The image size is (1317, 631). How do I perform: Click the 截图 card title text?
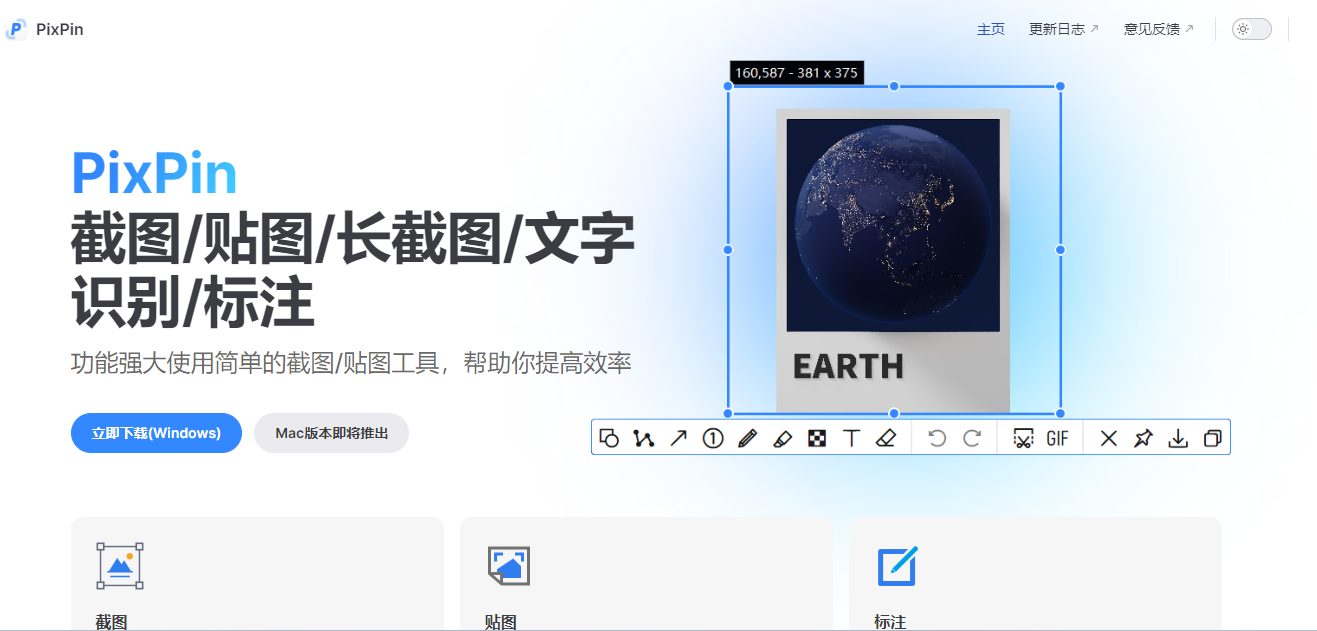tap(112, 622)
